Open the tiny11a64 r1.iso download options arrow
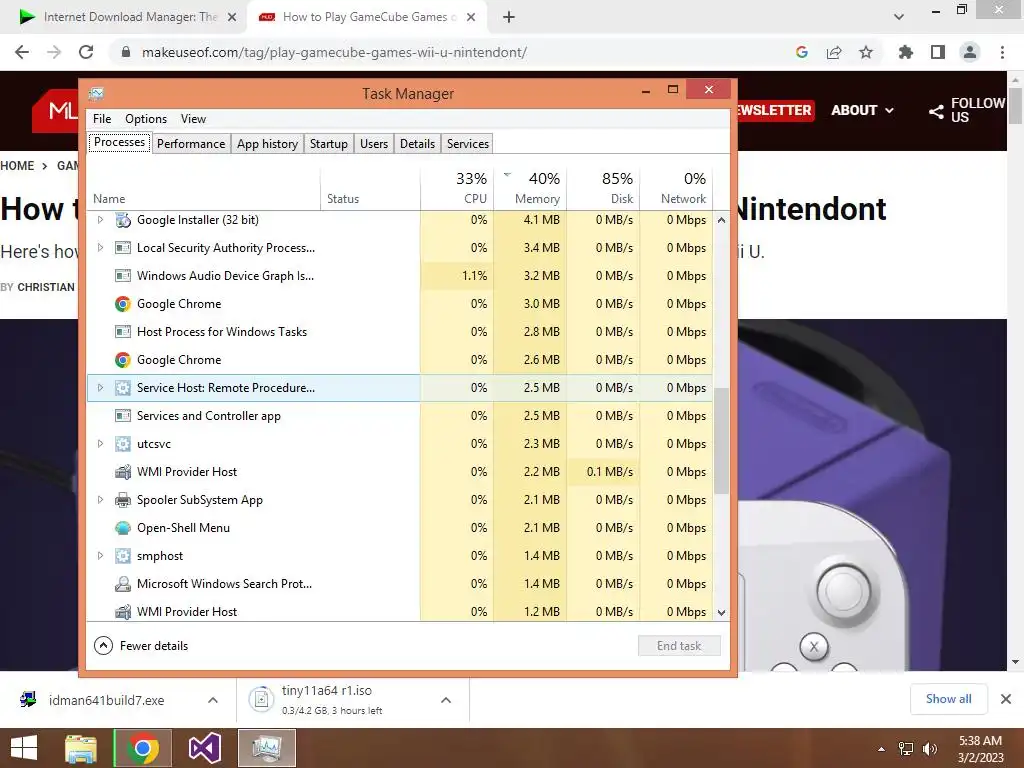This screenshot has height=768, width=1024. [x=446, y=700]
